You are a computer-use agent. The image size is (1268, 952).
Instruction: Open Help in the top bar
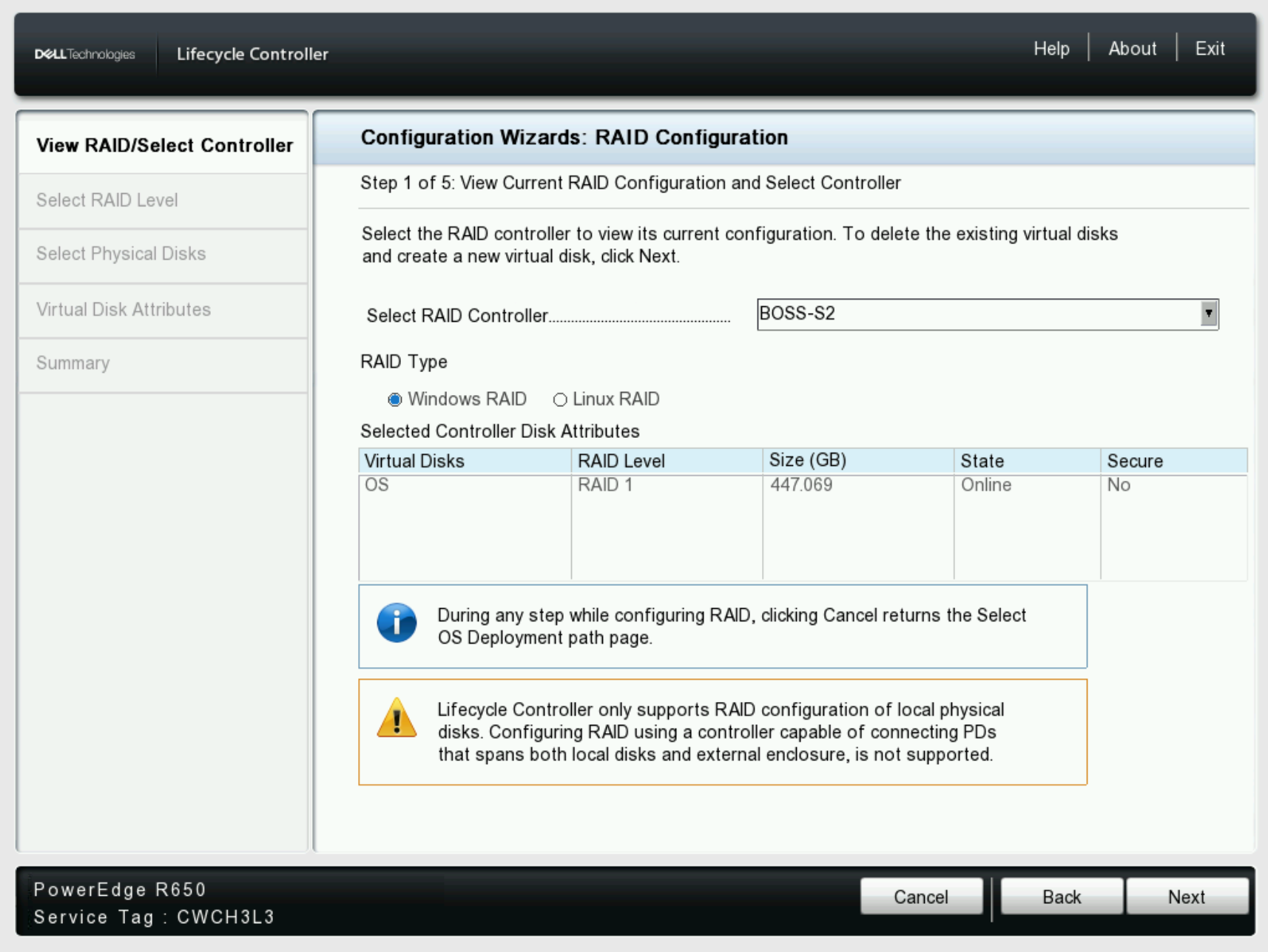[1051, 49]
